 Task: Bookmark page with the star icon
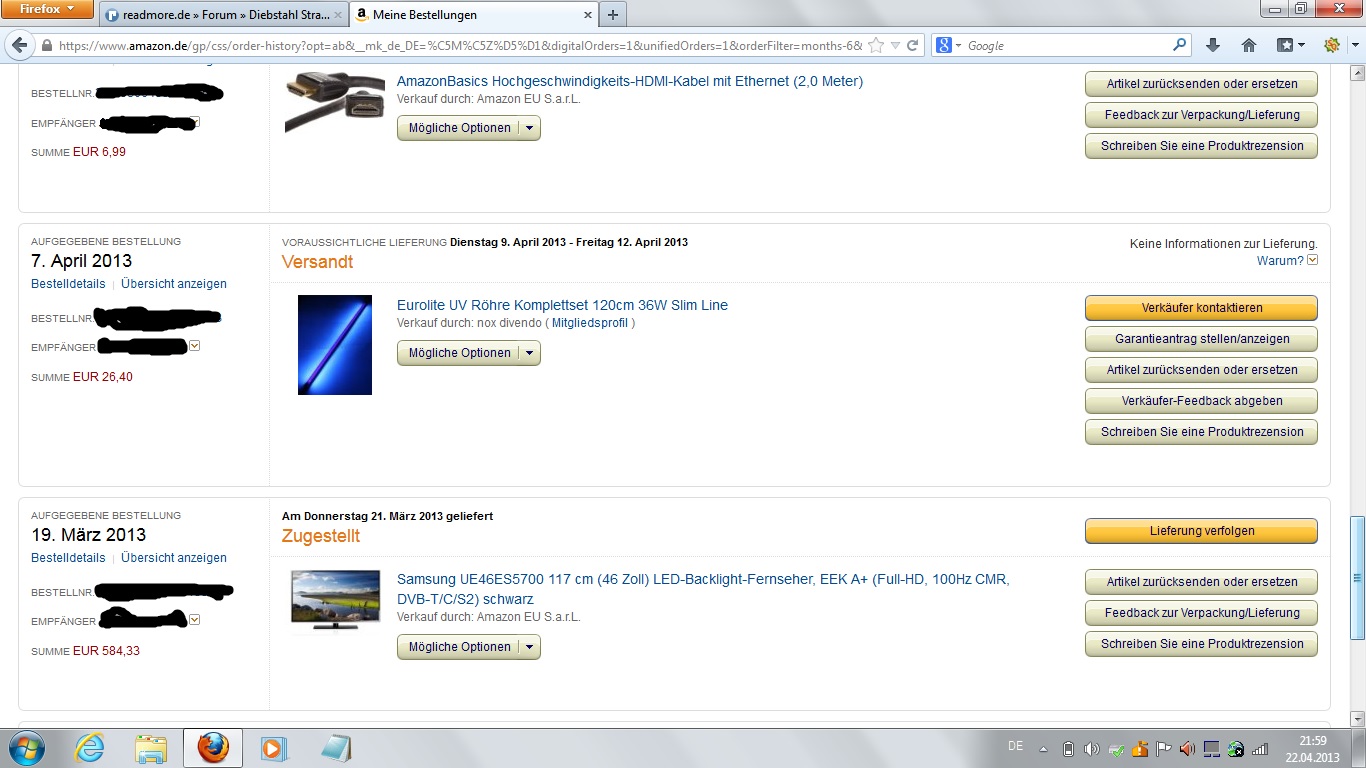(x=876, y=45)
